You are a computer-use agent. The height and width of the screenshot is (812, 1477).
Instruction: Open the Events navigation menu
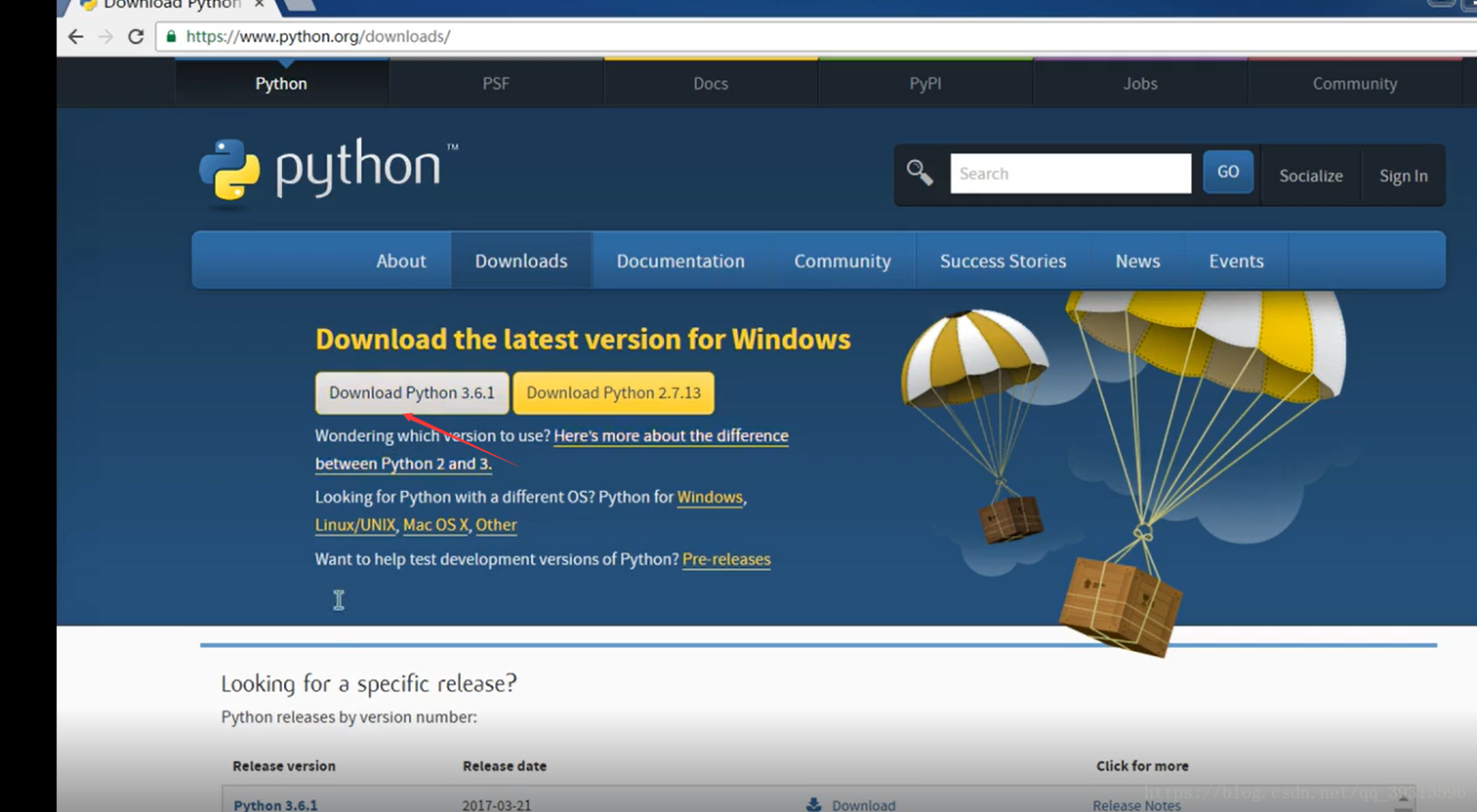coord(1236,261)
